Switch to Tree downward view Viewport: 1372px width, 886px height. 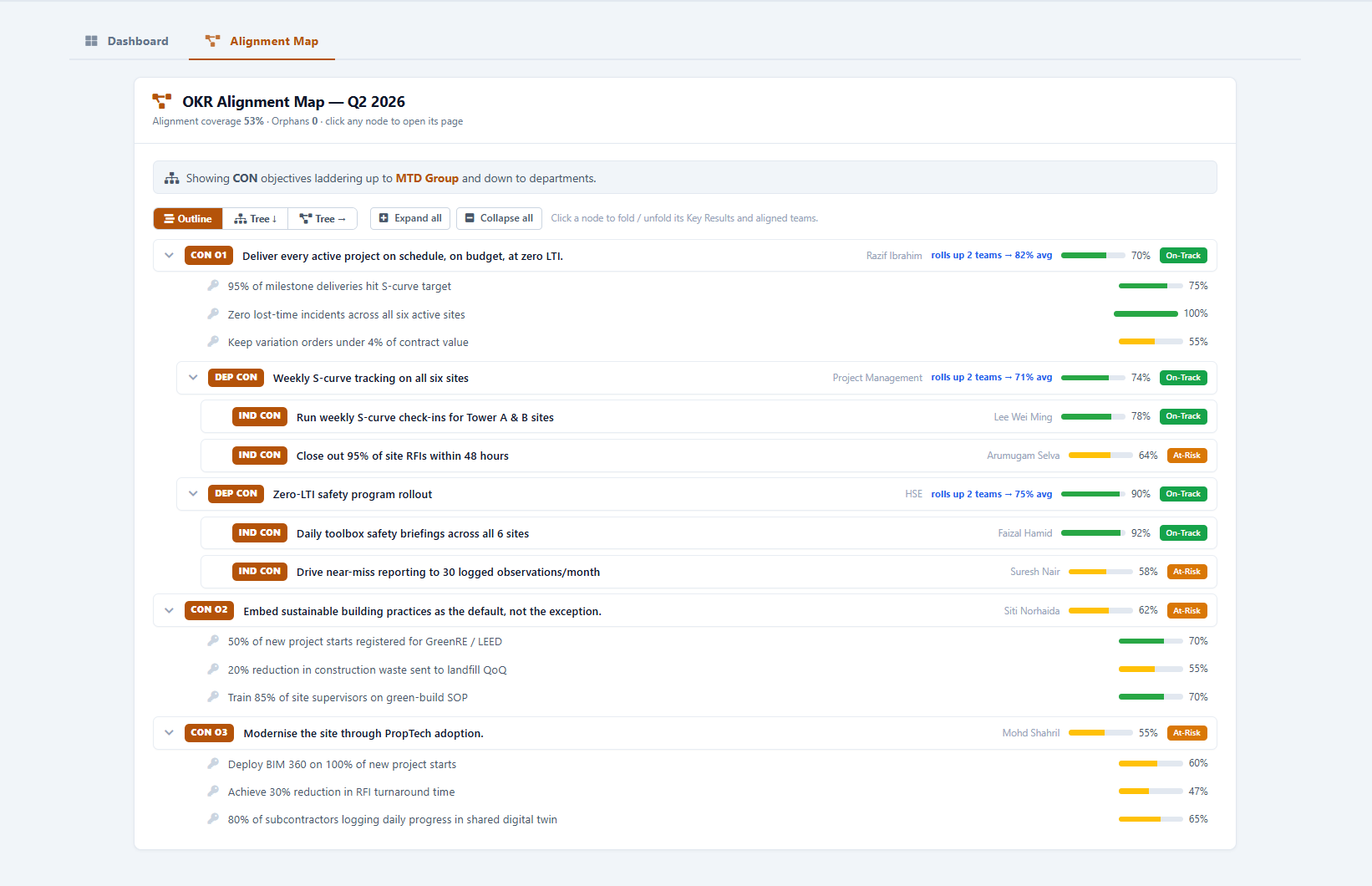click(256, 218)
